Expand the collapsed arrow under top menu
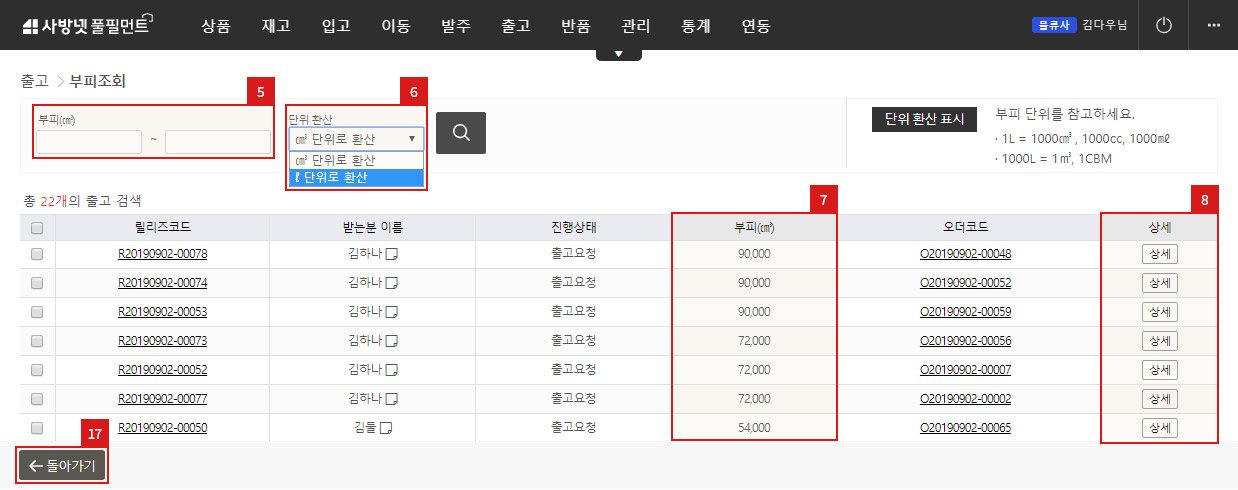The image size is (1238, 490). [618, 53]
